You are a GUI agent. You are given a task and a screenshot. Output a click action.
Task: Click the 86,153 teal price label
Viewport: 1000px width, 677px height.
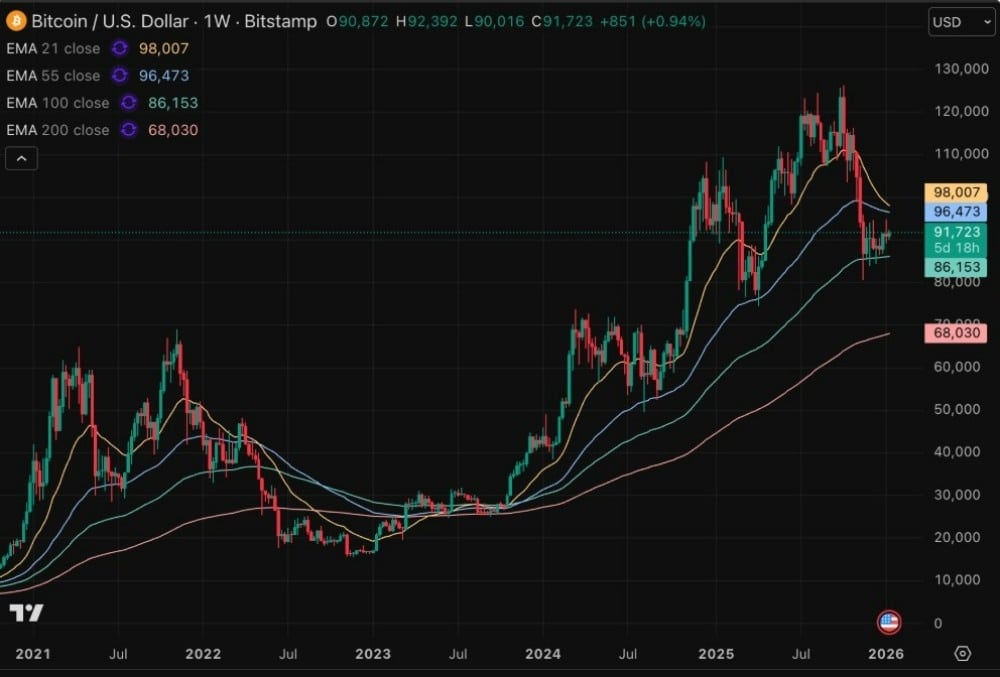pos(956,267)
